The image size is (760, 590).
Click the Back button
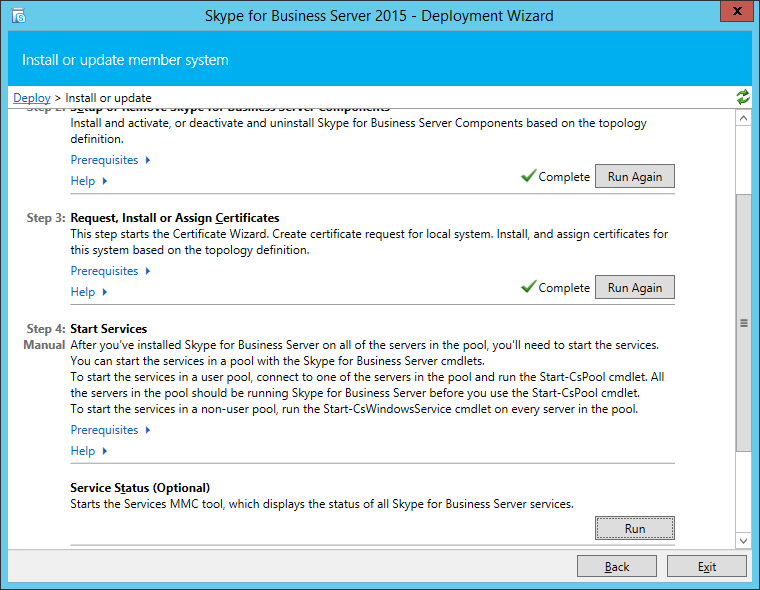tap(617, 566)
